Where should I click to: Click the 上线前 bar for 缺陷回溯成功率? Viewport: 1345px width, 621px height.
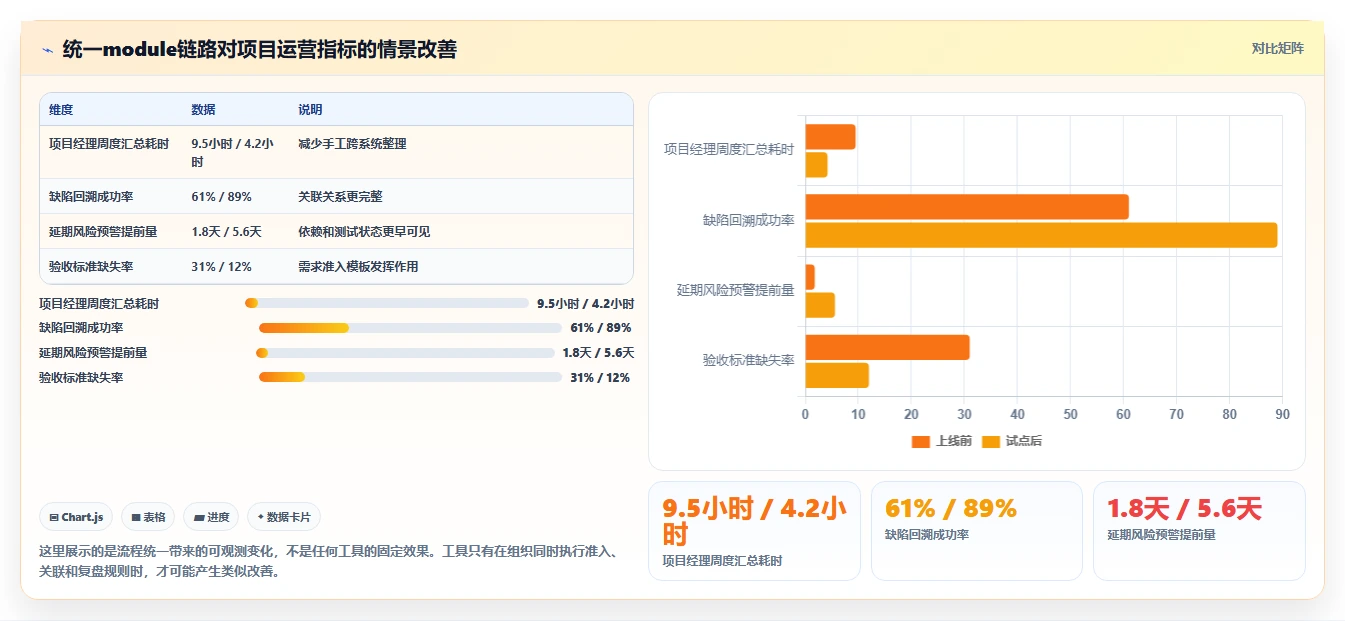(967, 207)
